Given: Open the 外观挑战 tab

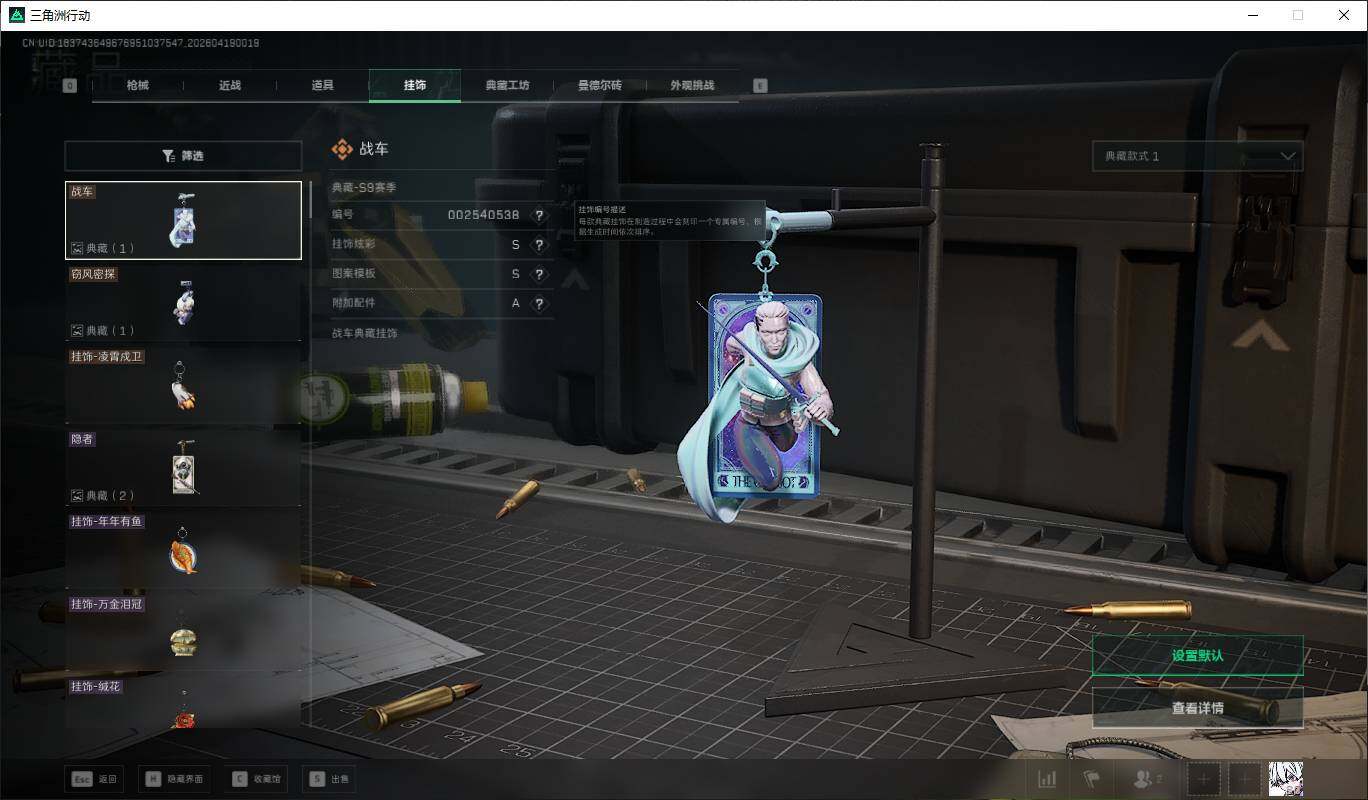Looking at the screenshot, I should (692, 86).
